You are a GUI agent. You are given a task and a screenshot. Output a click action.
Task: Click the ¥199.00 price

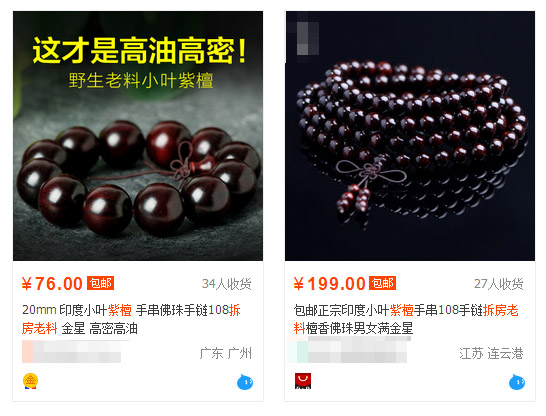click(329, 284)
